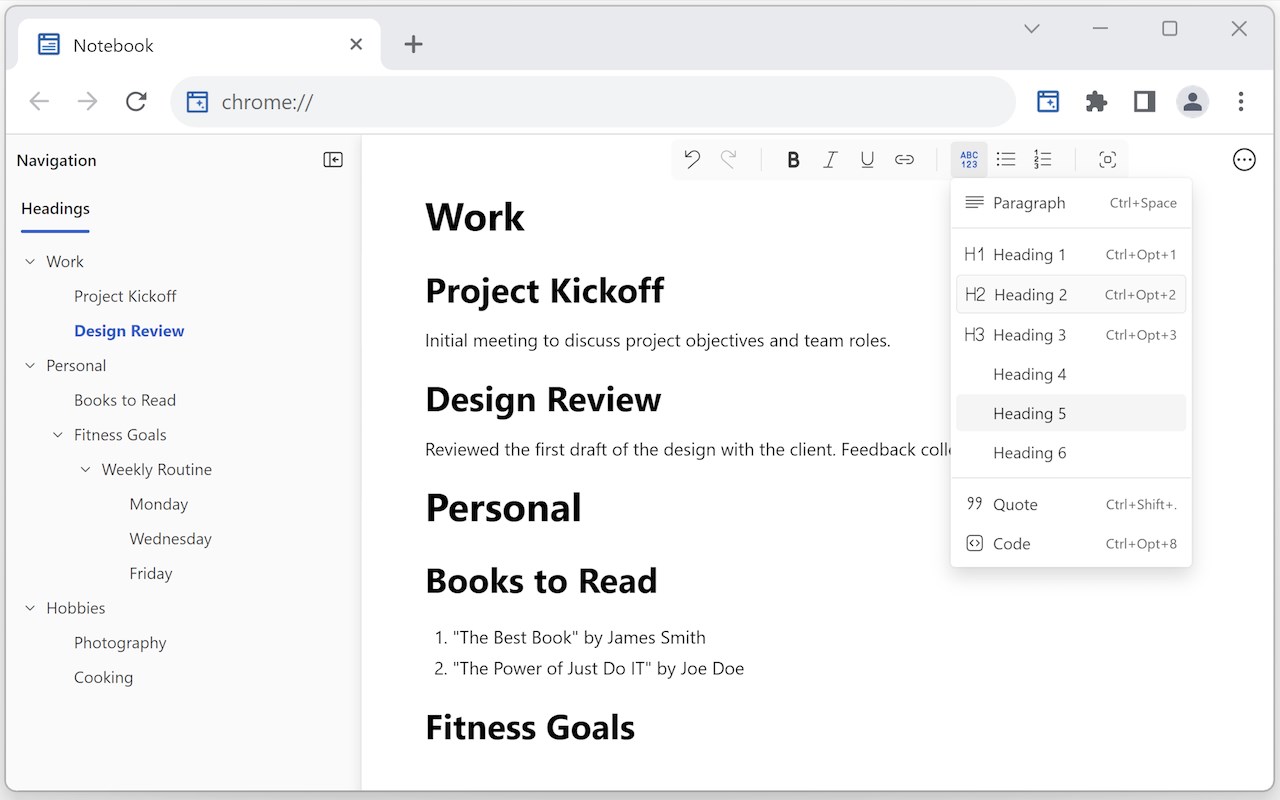Collapse the Work tree section
Screen dimensions: 1280x800
click(x=29, y=262)
